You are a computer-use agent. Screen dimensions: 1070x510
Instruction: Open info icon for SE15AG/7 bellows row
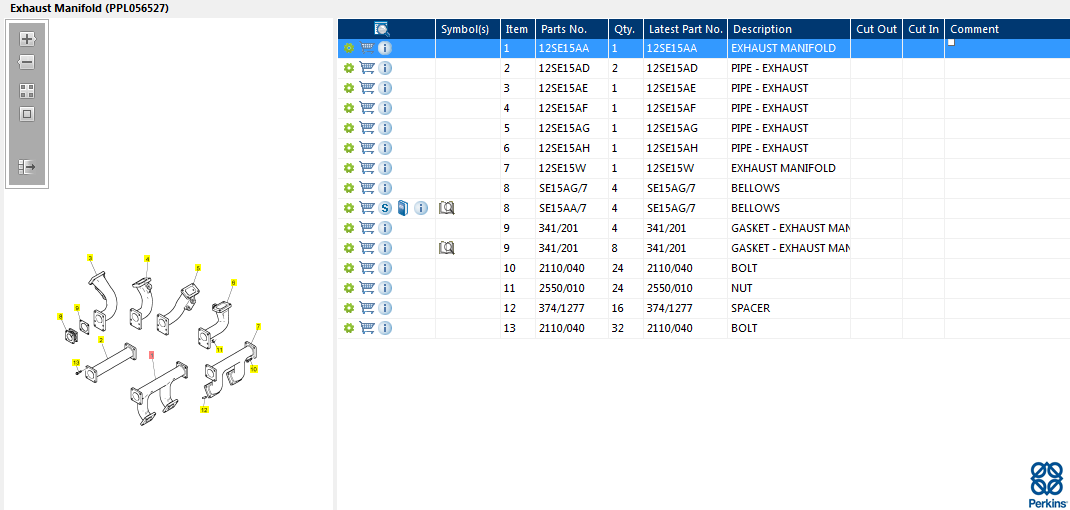385,188
